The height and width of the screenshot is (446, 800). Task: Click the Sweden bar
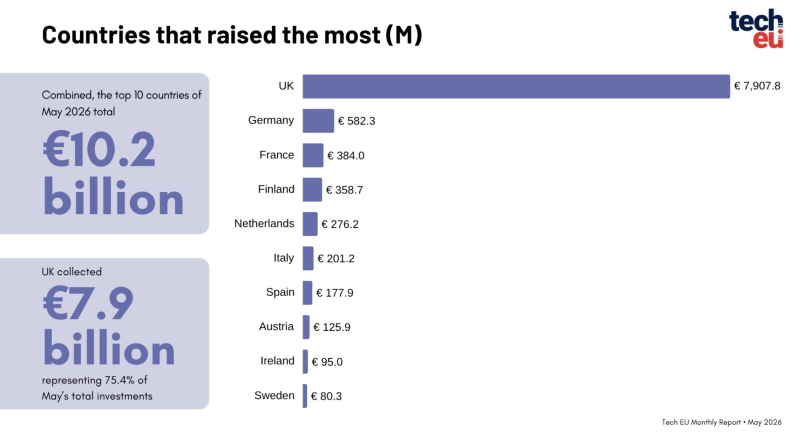tap(305, 395)
